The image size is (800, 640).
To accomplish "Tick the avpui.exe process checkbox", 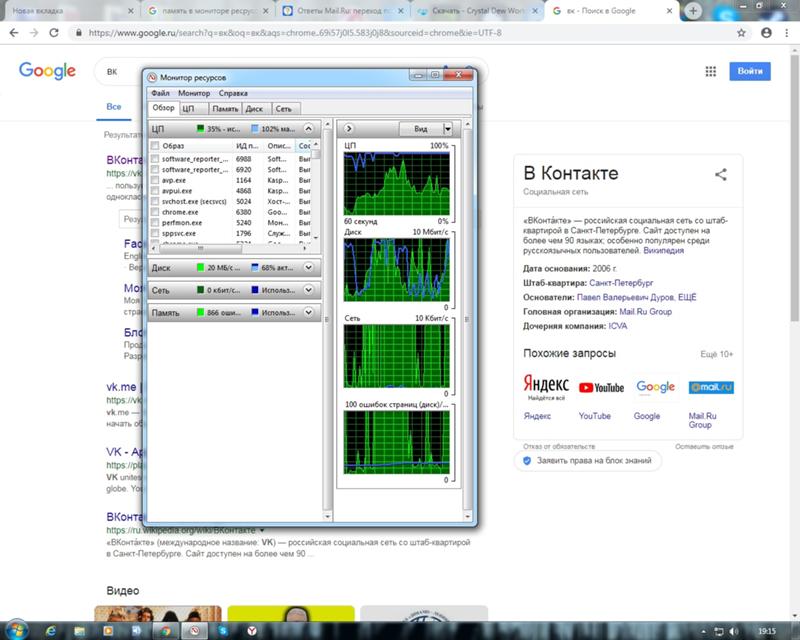I will (155, 191).
